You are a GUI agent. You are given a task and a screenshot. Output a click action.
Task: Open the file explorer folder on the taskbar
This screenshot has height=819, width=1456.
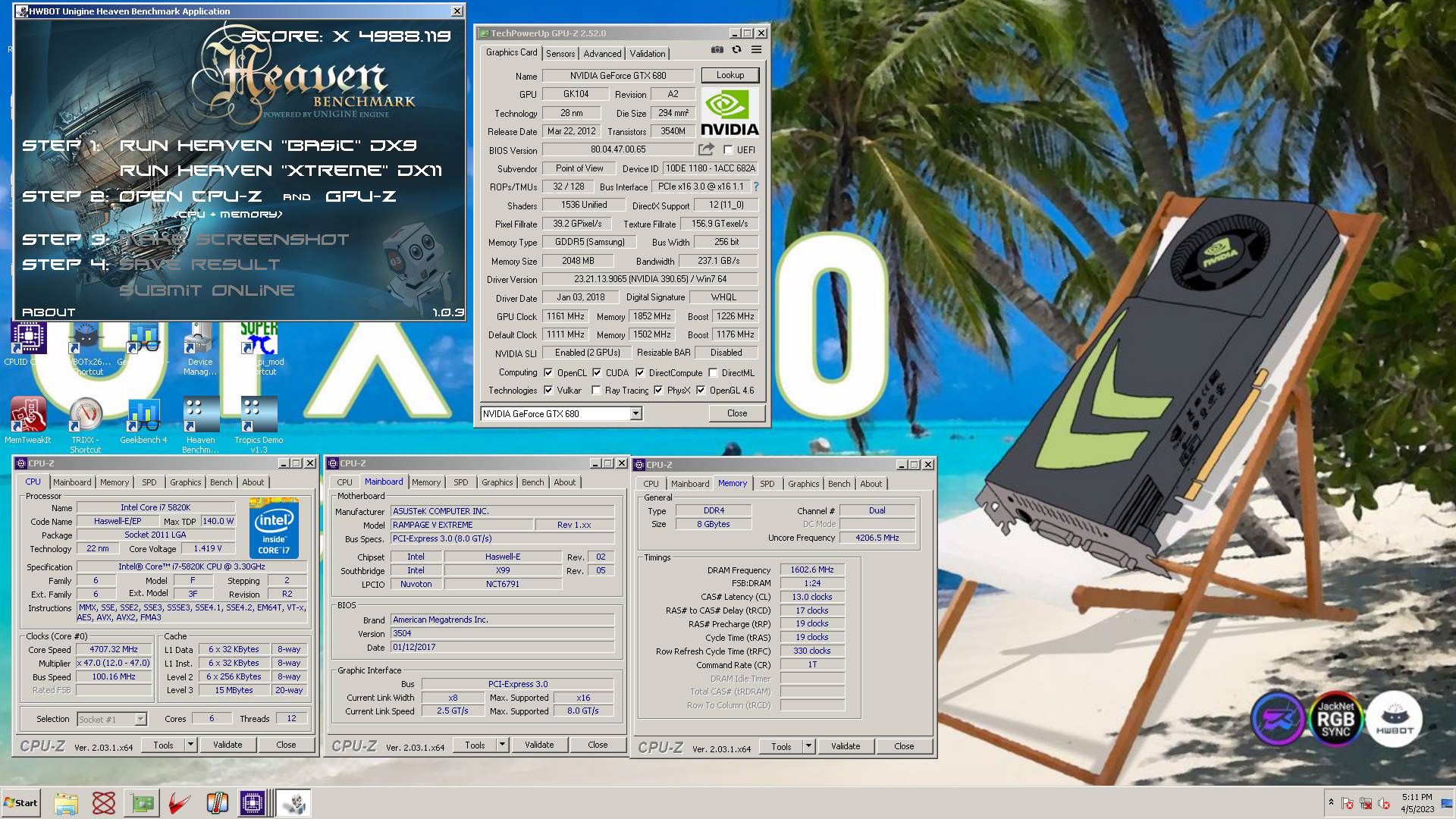coord(66,803)
